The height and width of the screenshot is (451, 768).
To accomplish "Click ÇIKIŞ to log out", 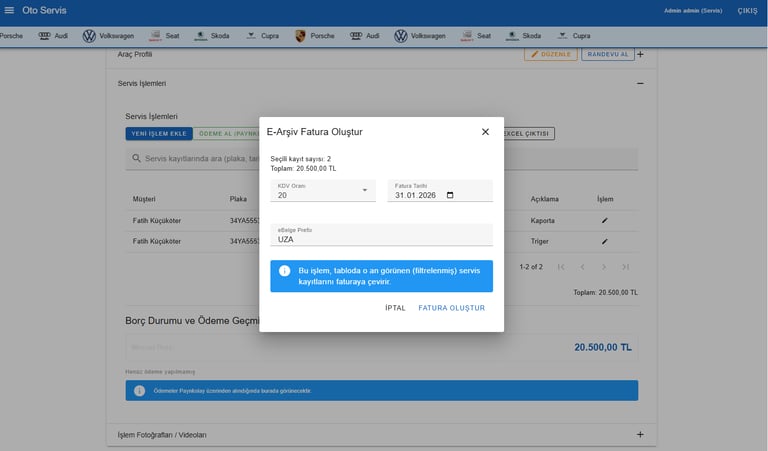I will coord(747,11).
